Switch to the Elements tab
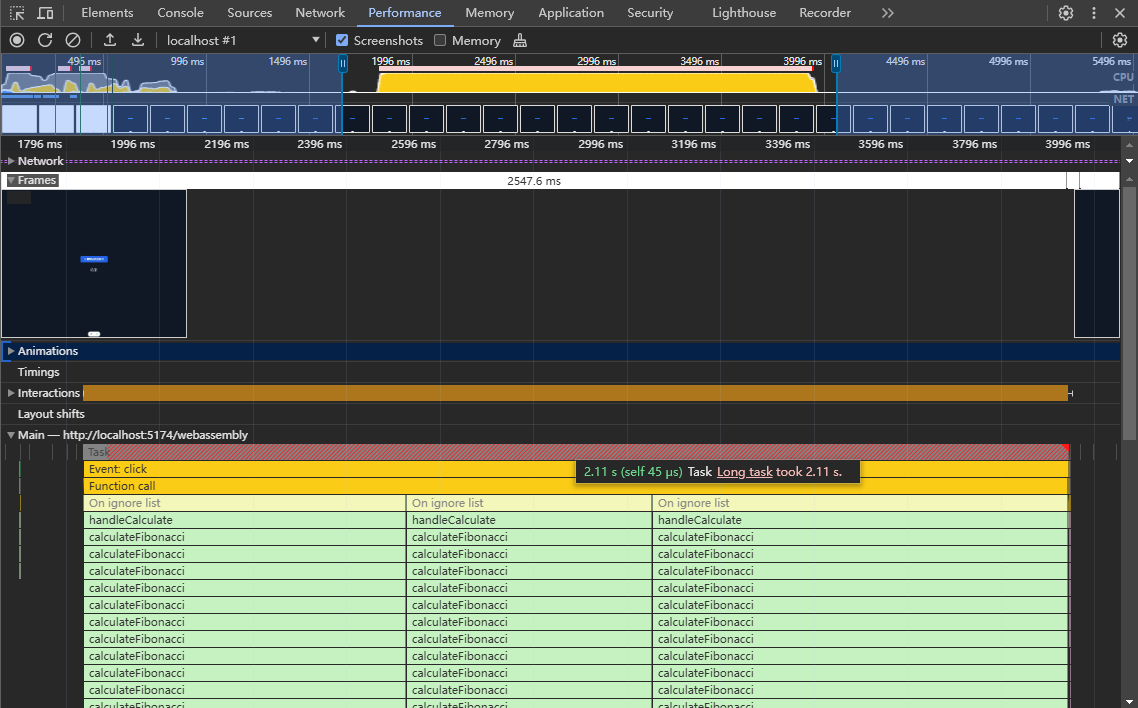 coord(107,13)
